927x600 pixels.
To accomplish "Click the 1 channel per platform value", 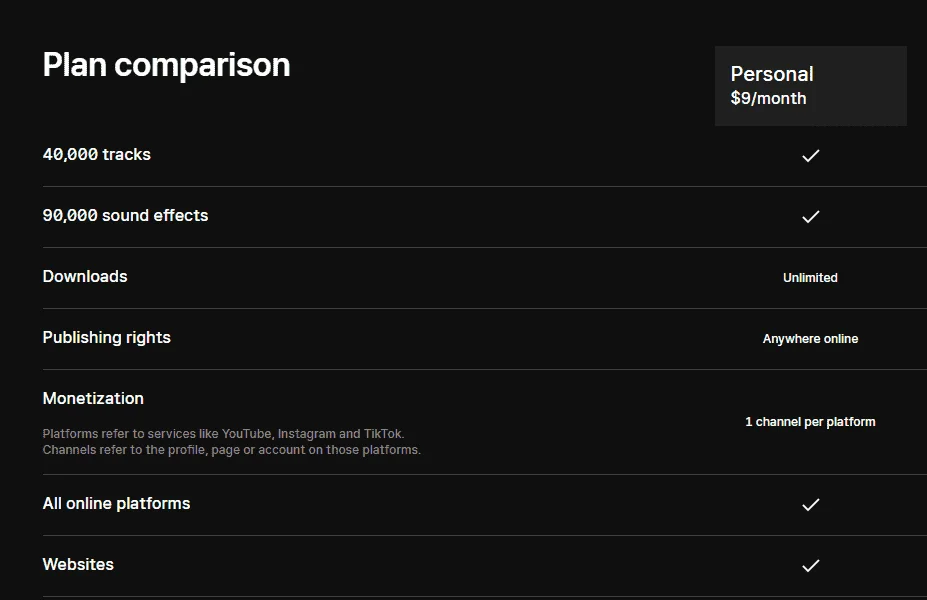I will click(810, 422).
